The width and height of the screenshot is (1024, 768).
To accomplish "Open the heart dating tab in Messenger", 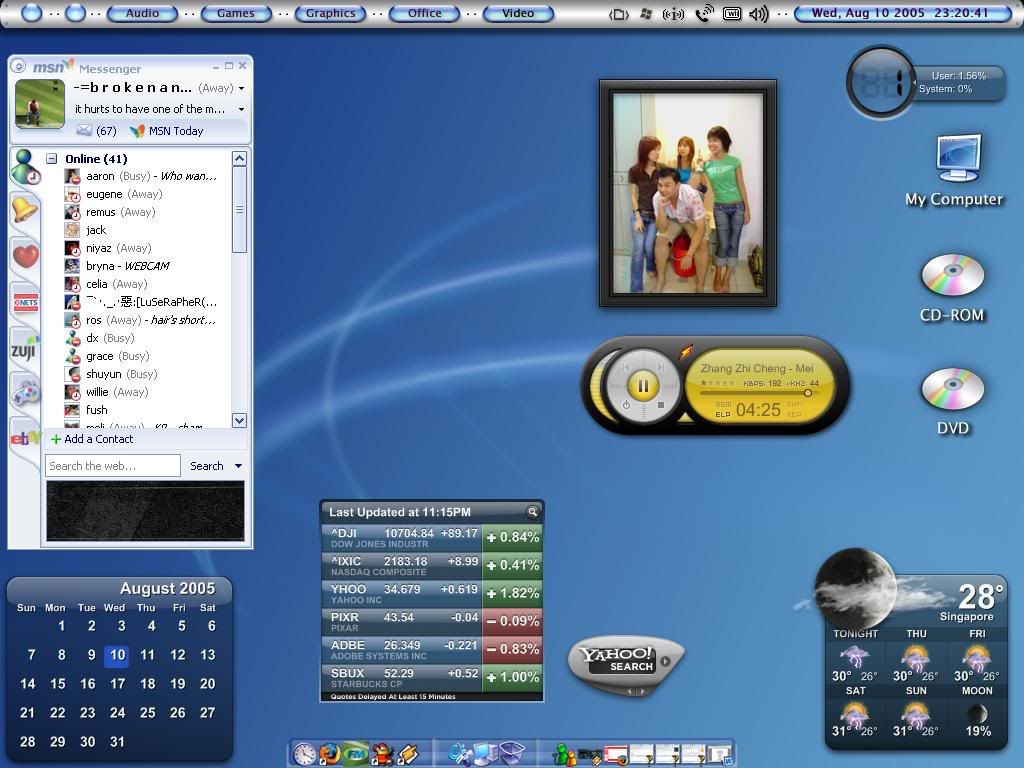I will (x=25, y=255).
